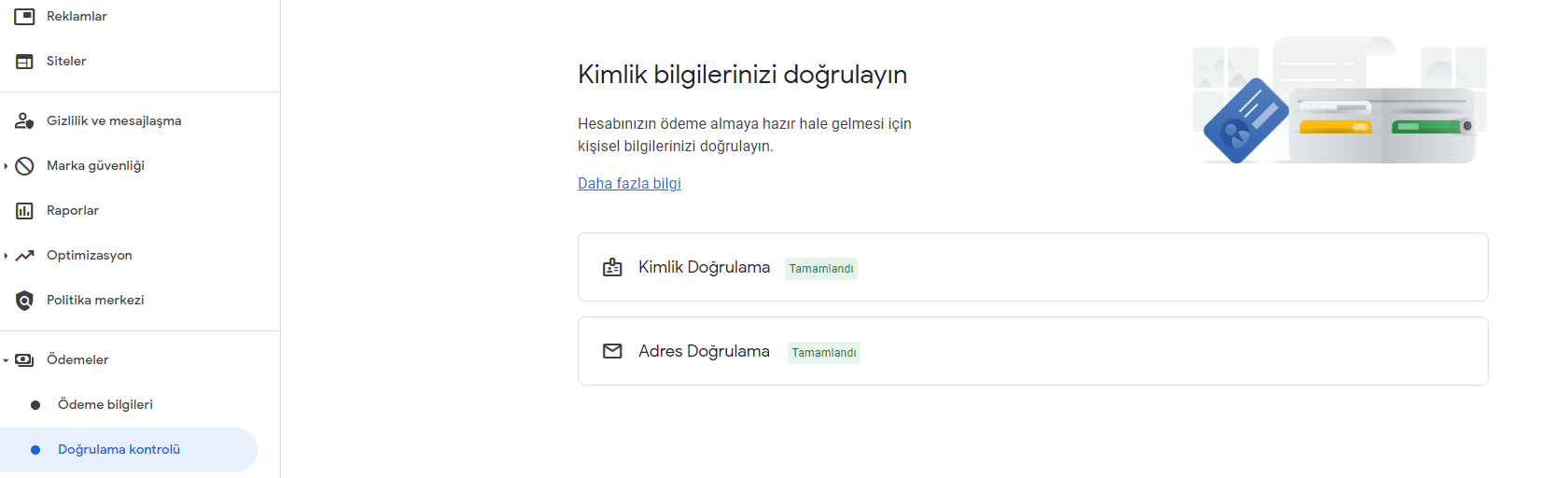
Task: Click the Tamamlandı badge beside Kimlik Doğrulama
Action: (x=821, y=268)
